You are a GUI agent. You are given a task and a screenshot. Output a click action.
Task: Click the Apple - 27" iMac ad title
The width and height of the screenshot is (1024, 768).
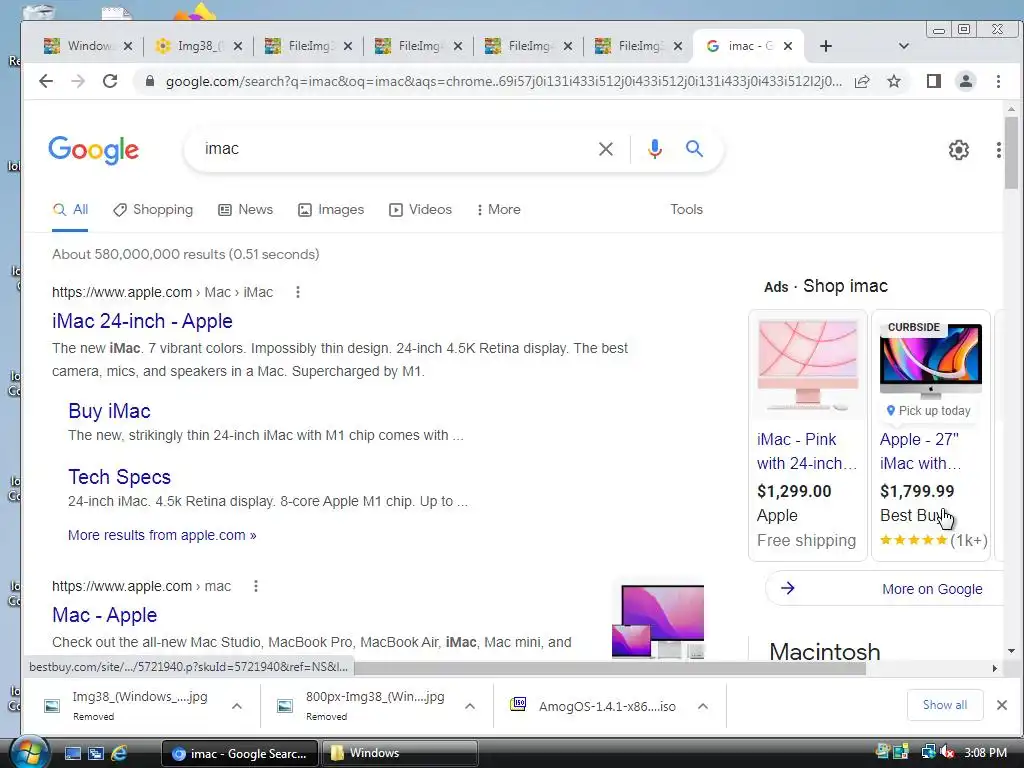coord(920,451)
